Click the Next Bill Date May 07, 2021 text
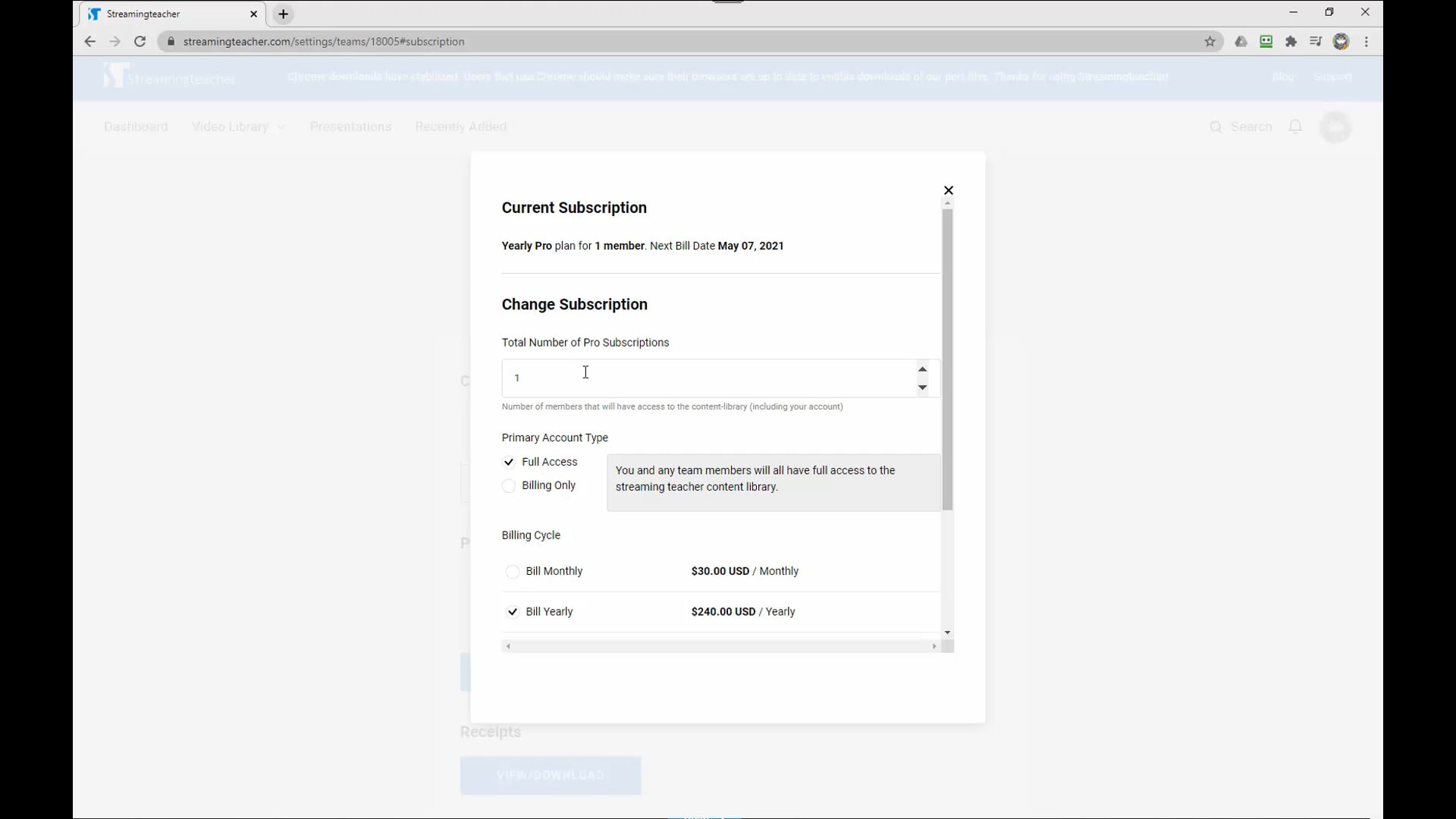 [717, 246]
